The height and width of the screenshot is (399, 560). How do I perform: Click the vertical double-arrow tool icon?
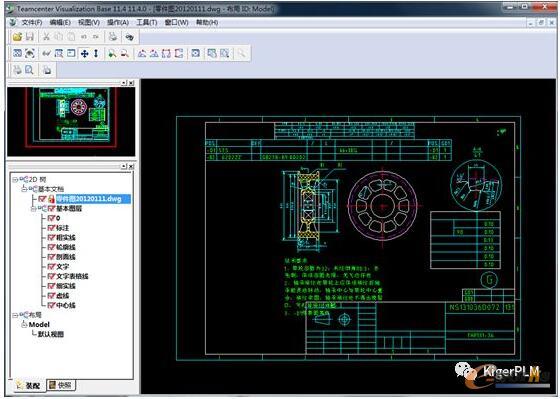[96, 54]
